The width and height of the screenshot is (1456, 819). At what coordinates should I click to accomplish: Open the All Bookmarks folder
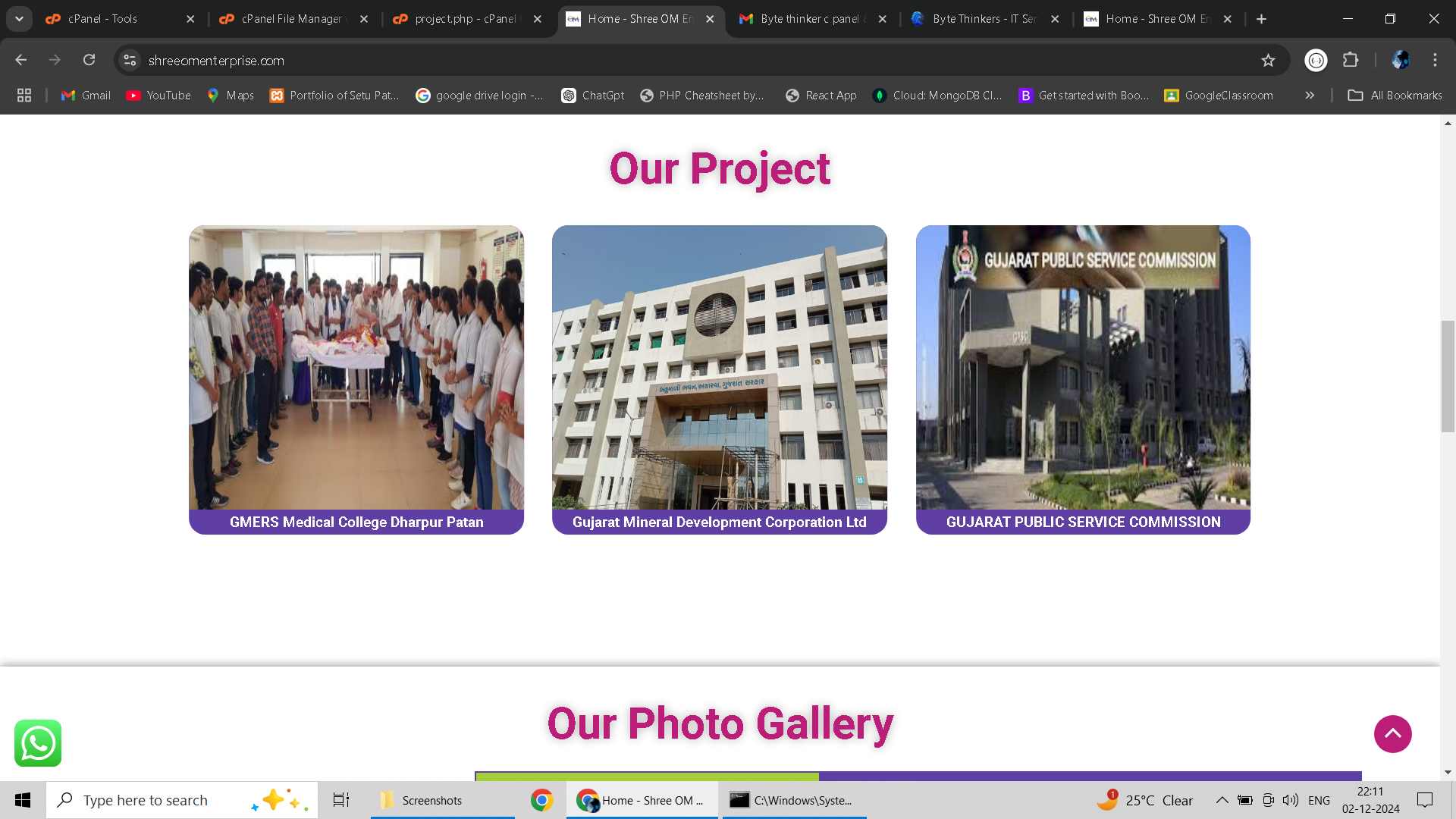pos(1395,96)
